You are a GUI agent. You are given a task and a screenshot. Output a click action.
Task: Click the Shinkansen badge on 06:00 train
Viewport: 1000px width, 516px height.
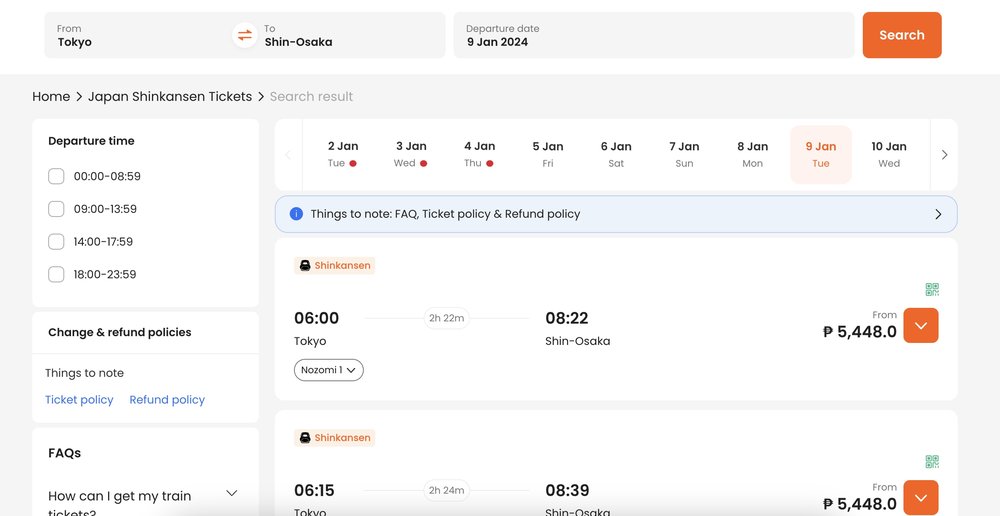335,266
